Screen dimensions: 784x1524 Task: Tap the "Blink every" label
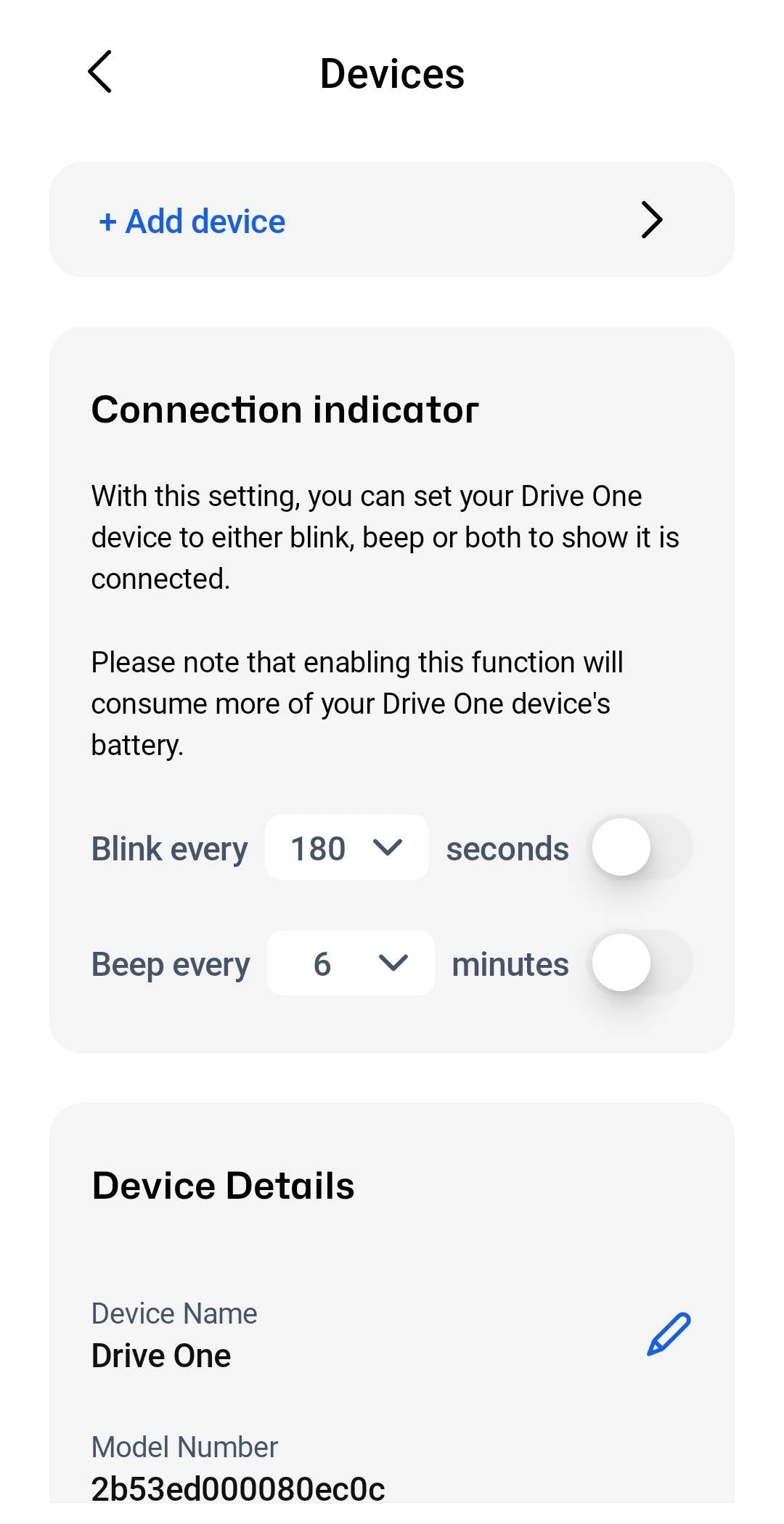(169, 849)
